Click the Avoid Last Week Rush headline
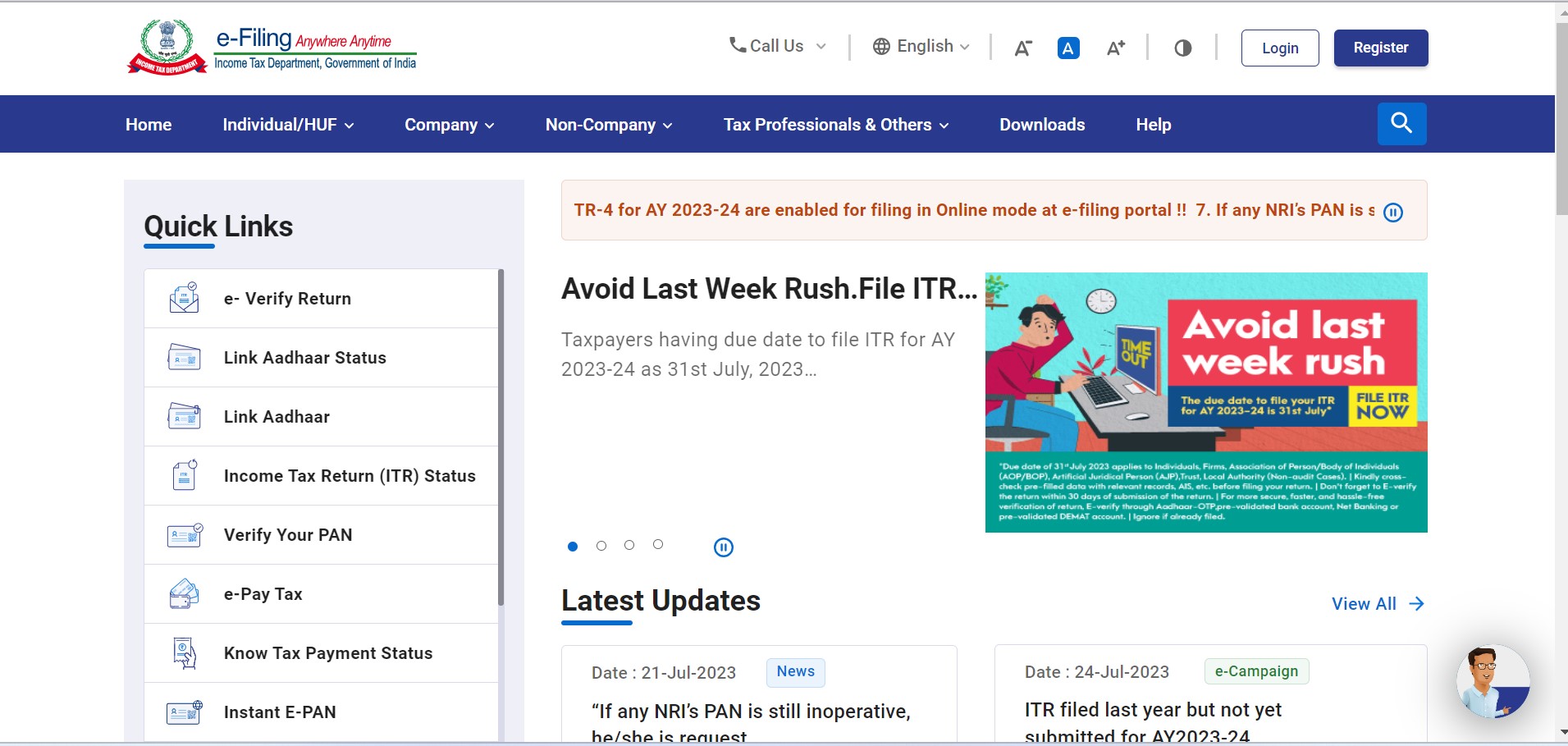 pyautogui.click(x=769, y=289)
